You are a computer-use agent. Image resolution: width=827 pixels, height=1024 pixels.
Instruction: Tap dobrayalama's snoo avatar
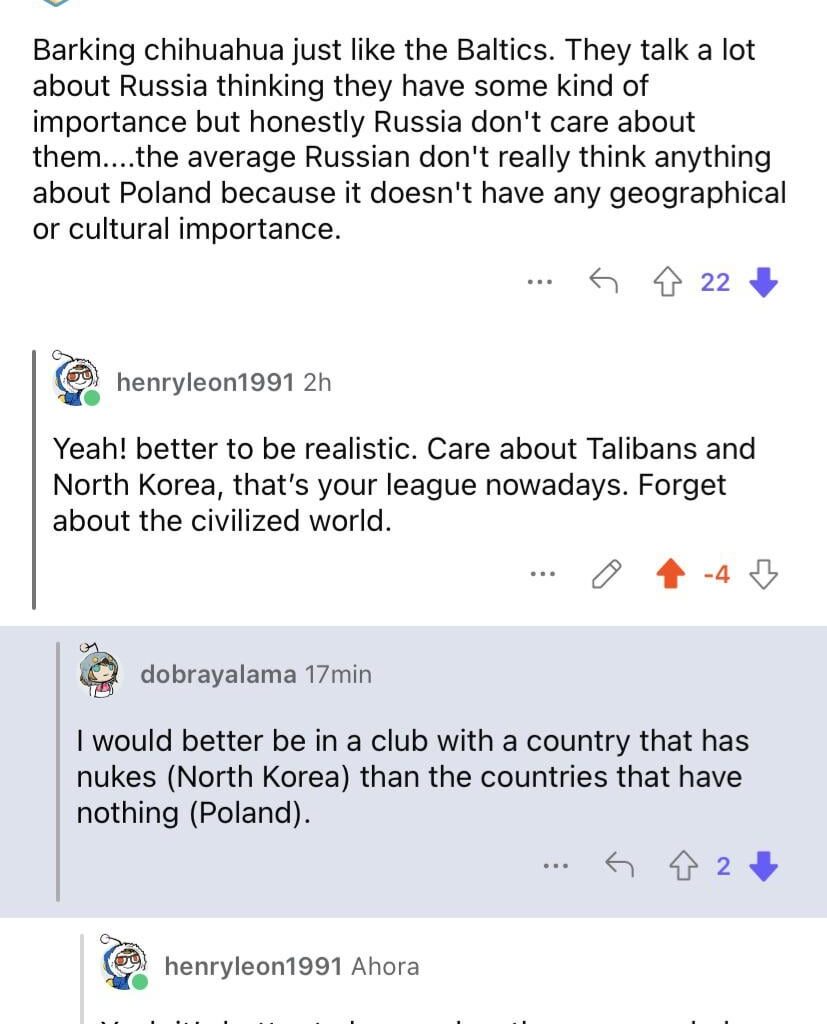click(x=99, y=674)
